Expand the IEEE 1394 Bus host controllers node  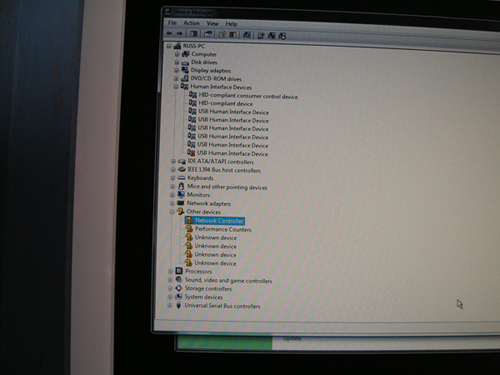pos(173,170)
